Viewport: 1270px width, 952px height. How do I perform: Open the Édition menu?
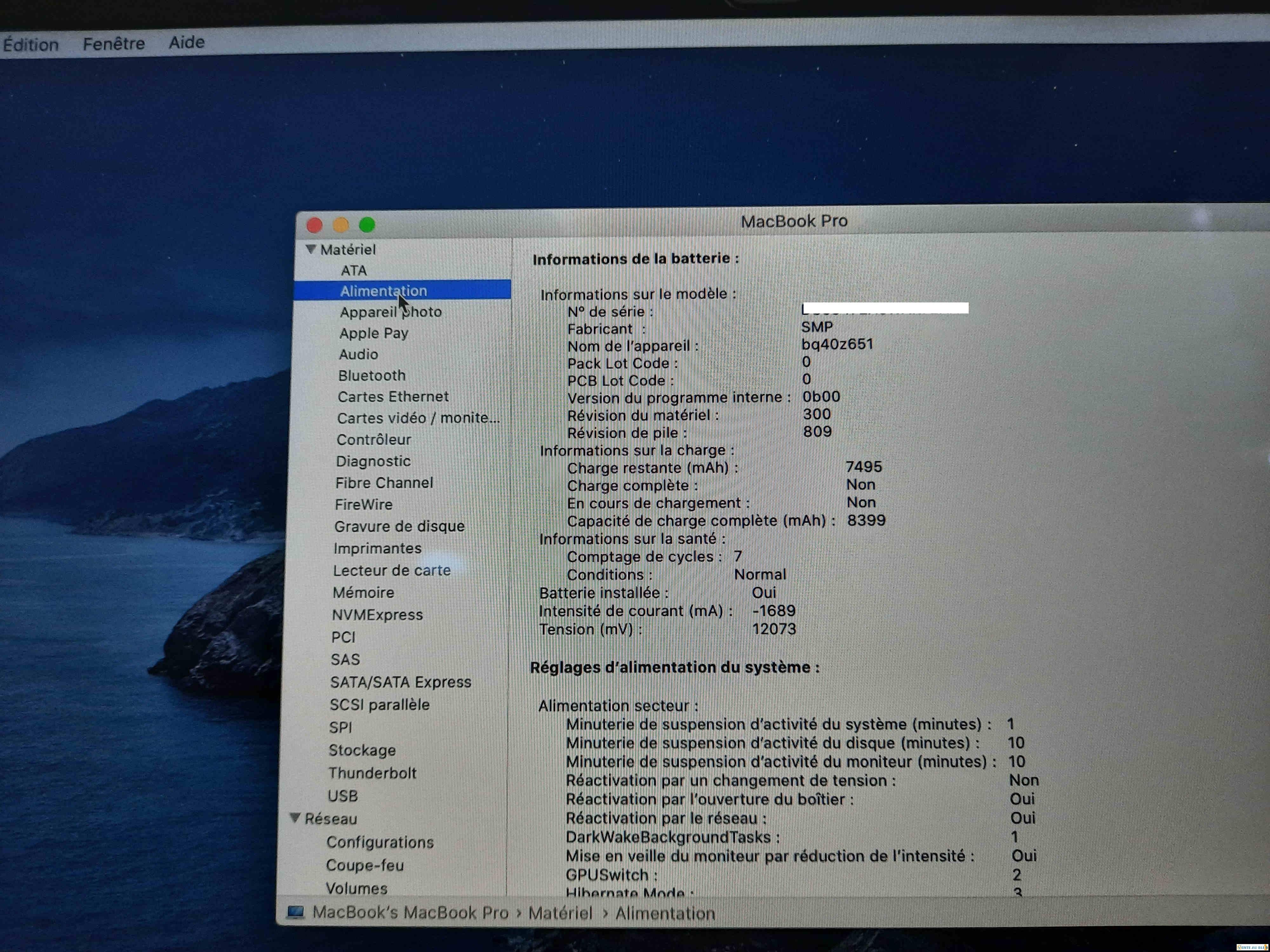(31, 45)
